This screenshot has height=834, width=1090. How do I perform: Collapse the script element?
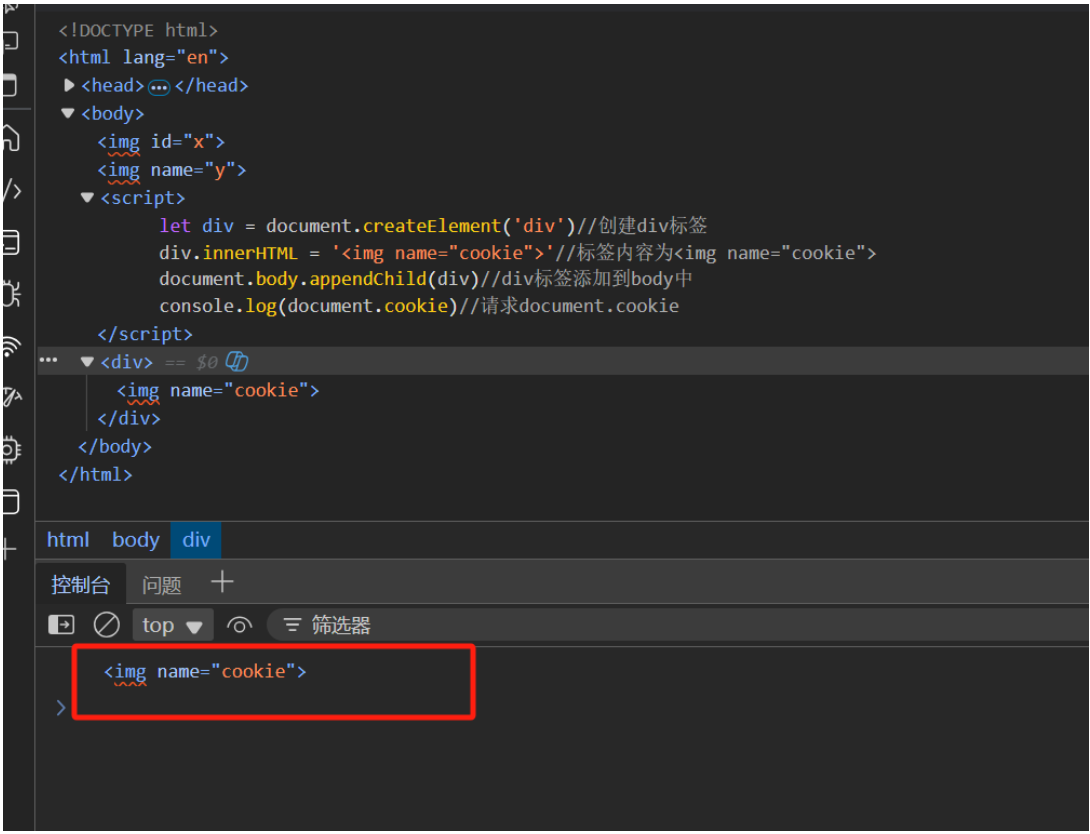pyautogui.click(x=87, y=198)
